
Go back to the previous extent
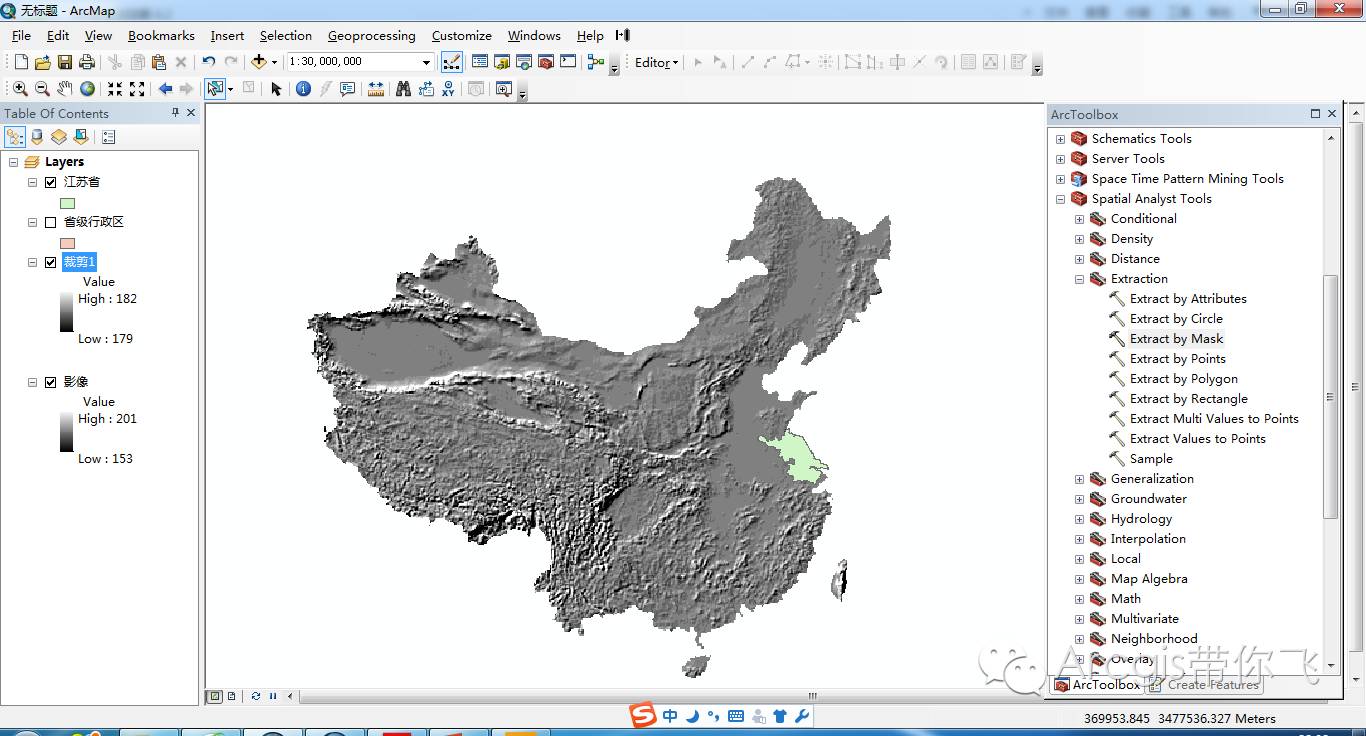pyautogui.click(x=165, y=89)
